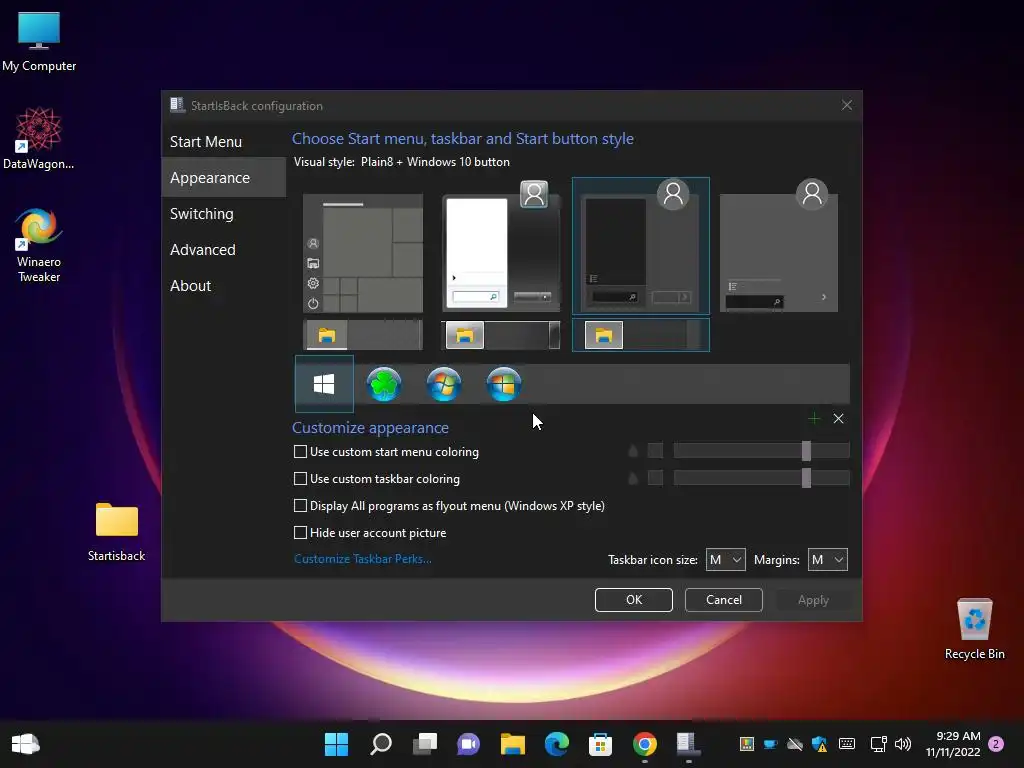This screenshot has height=768, width=1024.
Task: Open the Margins dropdown
Action: click(x=827, y=560)
